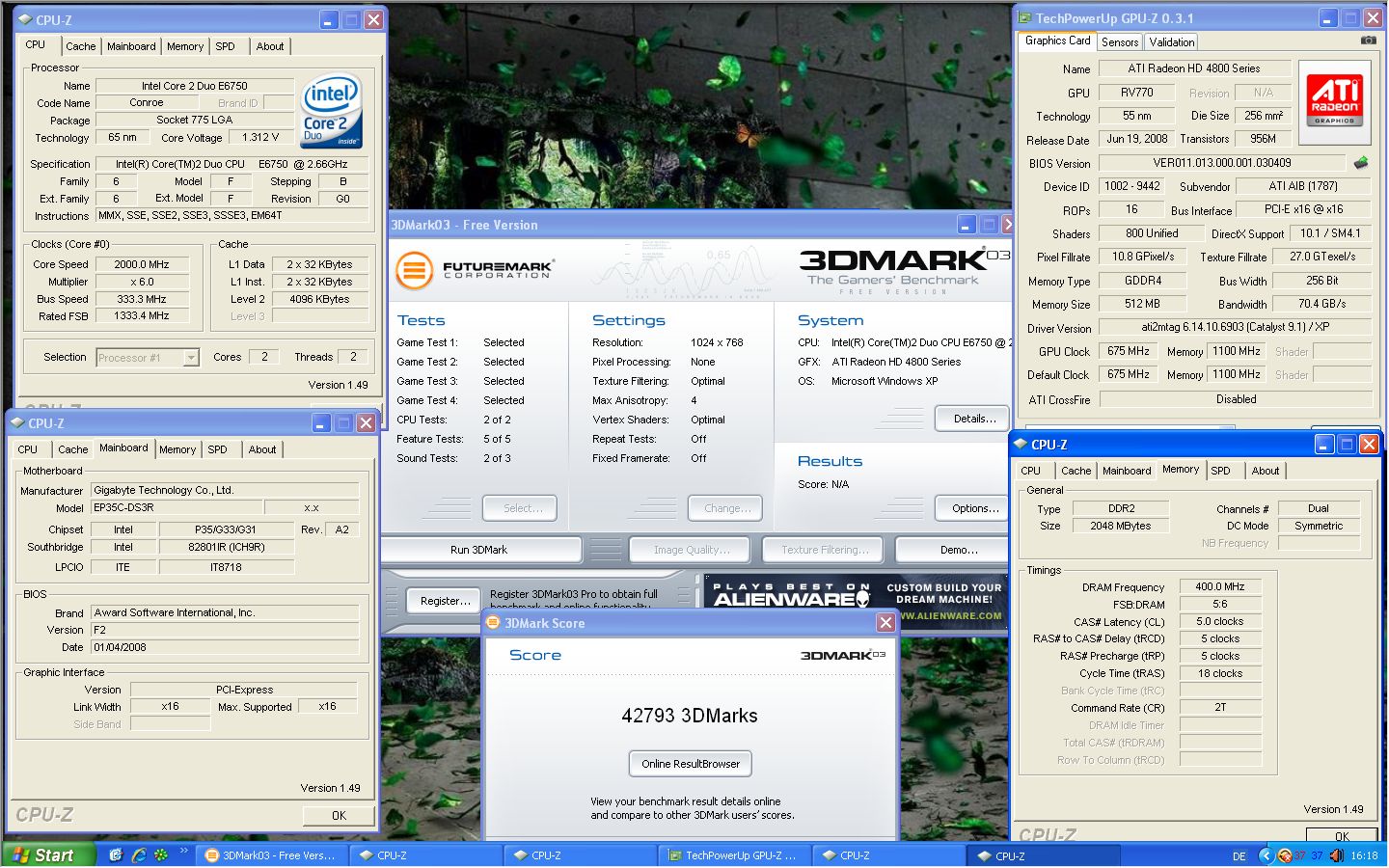Click the first quick launch icon beside Start
Image resolution: width=1389 pixels, height=868 pixels.
click(116, 855)
